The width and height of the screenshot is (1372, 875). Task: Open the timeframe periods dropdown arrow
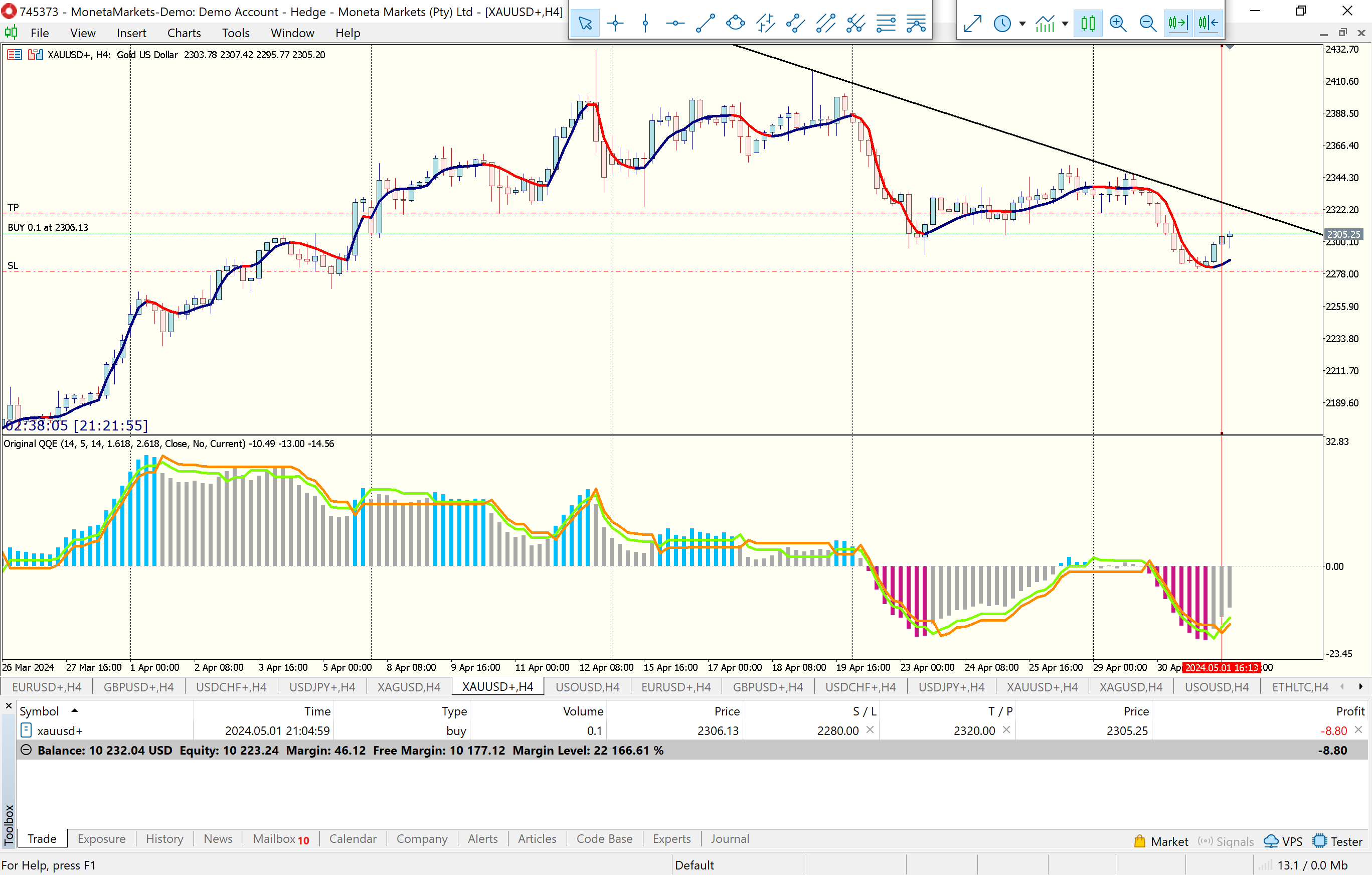coord(1022,24)
